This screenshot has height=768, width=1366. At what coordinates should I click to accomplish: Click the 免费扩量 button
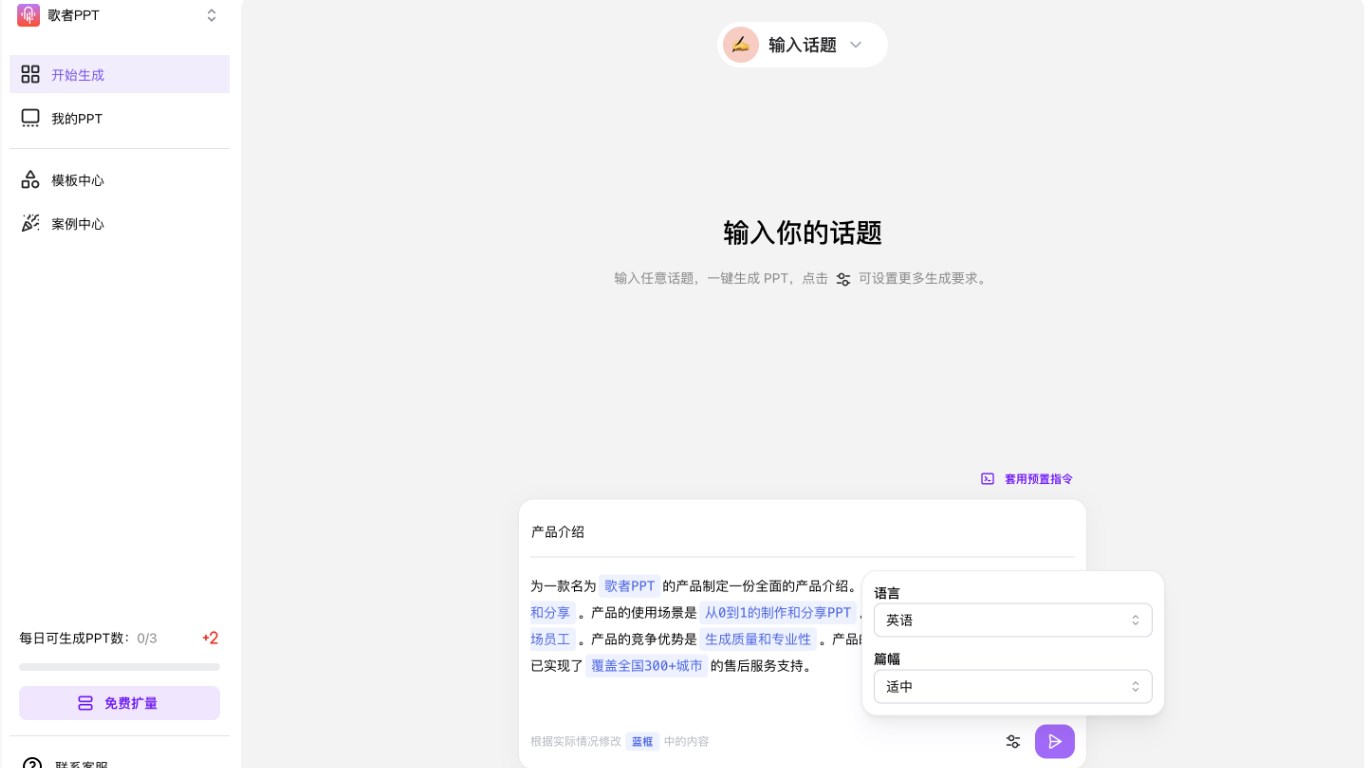(119, 703)
